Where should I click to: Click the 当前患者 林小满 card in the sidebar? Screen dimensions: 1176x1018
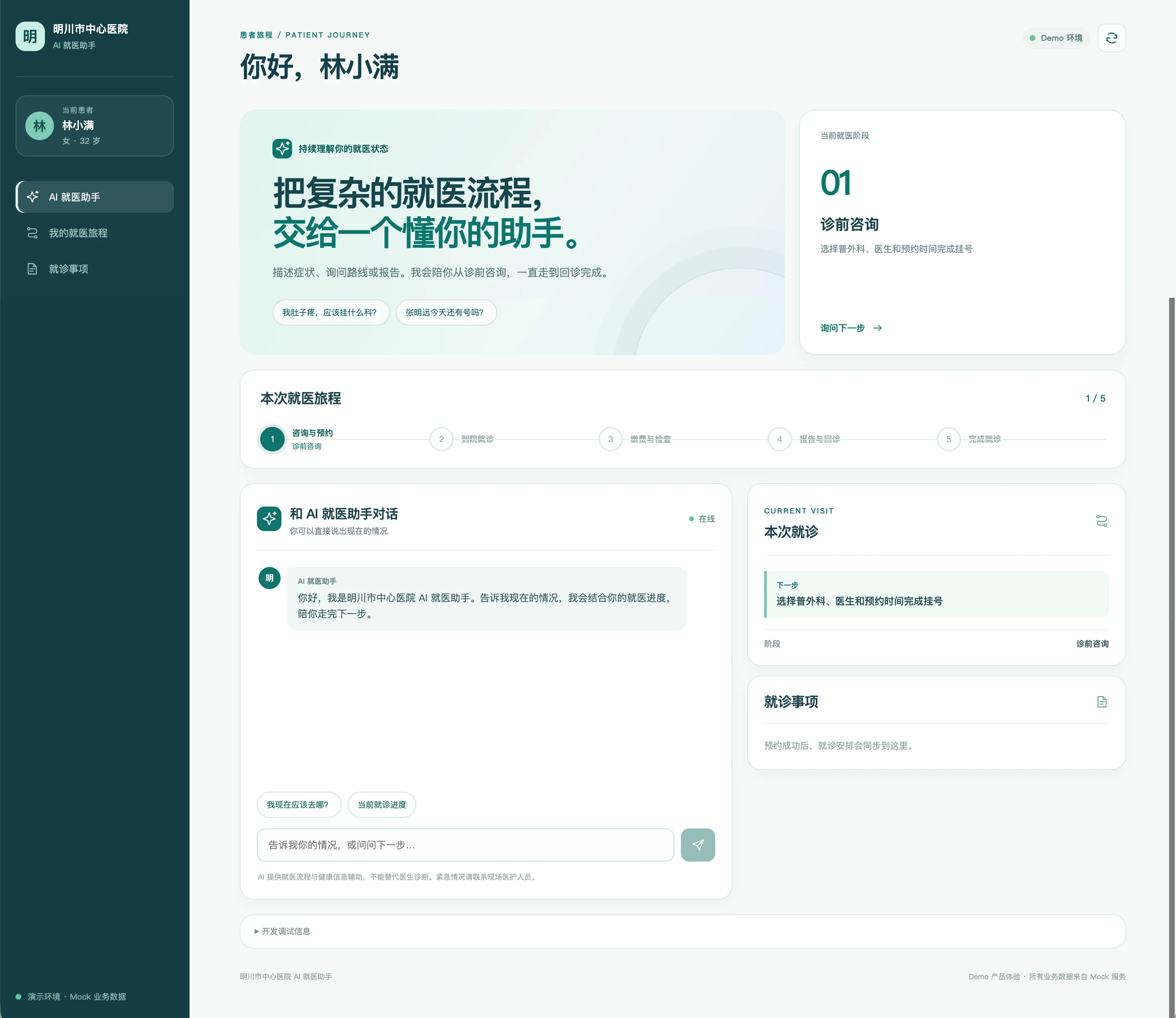[x=95, y=125]
